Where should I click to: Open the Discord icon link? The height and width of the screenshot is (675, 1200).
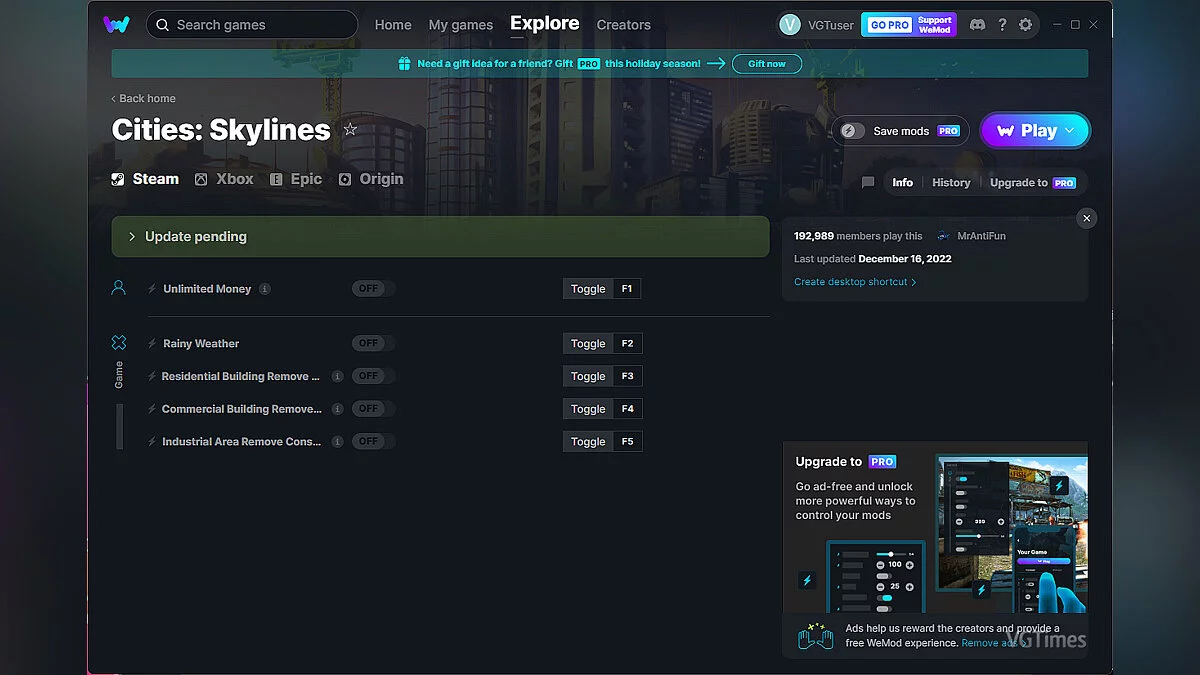click(977, 25)
